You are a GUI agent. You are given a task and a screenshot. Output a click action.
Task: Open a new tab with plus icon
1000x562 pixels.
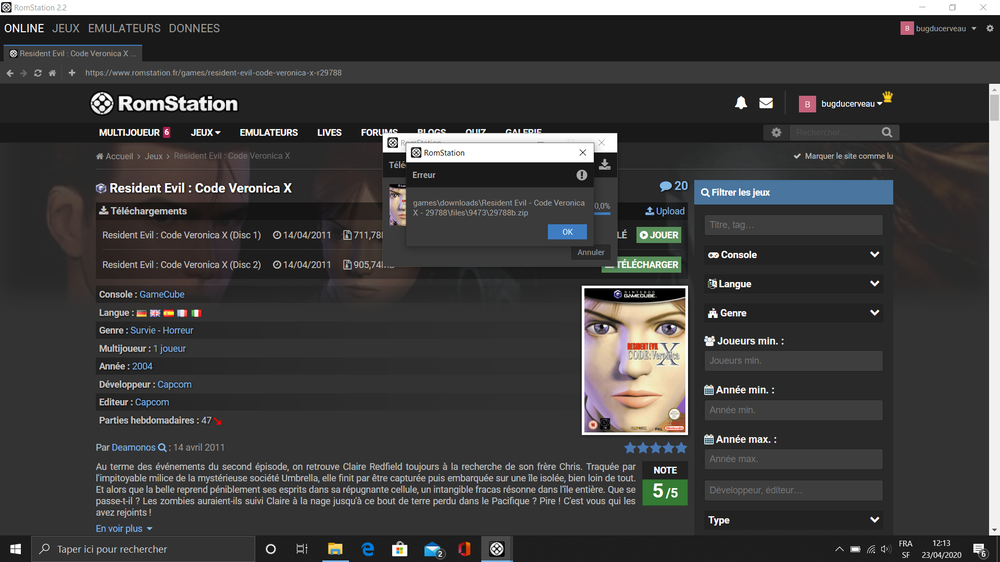pos(71,73)
